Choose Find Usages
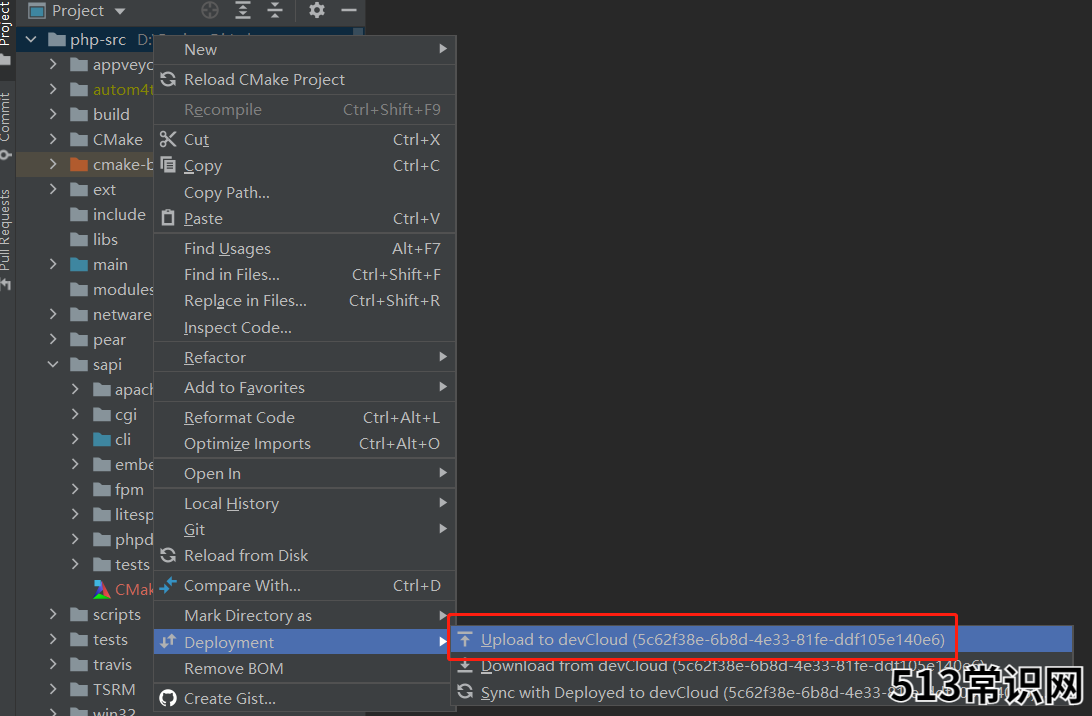This screenshot has height=716, width=1092. [x=304, y=249]
